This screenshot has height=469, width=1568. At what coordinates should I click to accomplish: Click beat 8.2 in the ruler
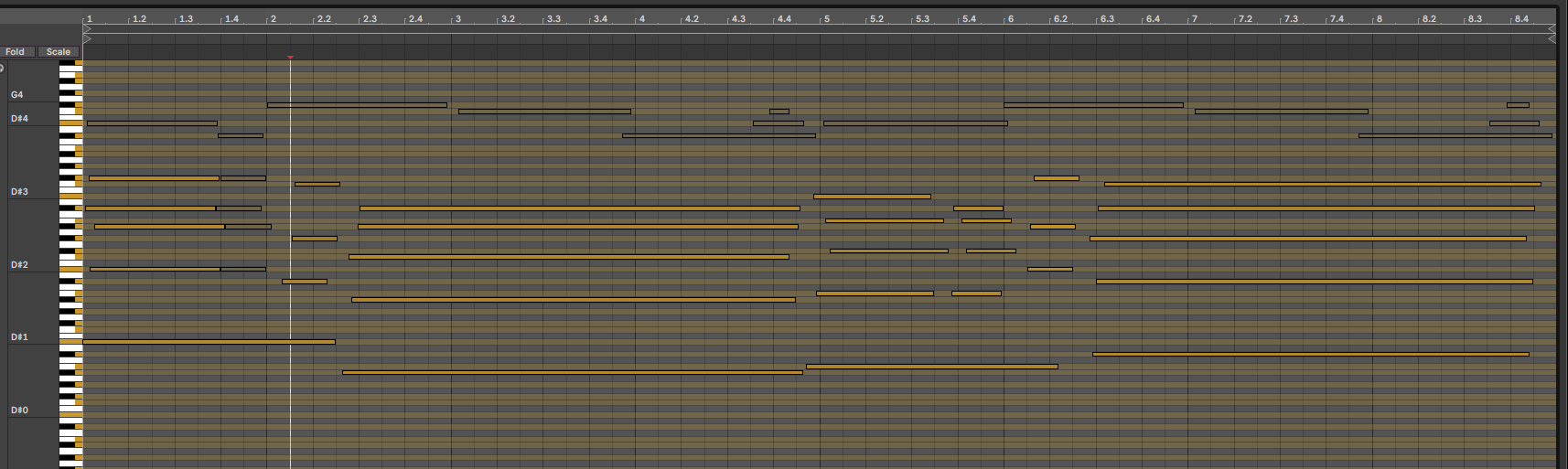1429,18
